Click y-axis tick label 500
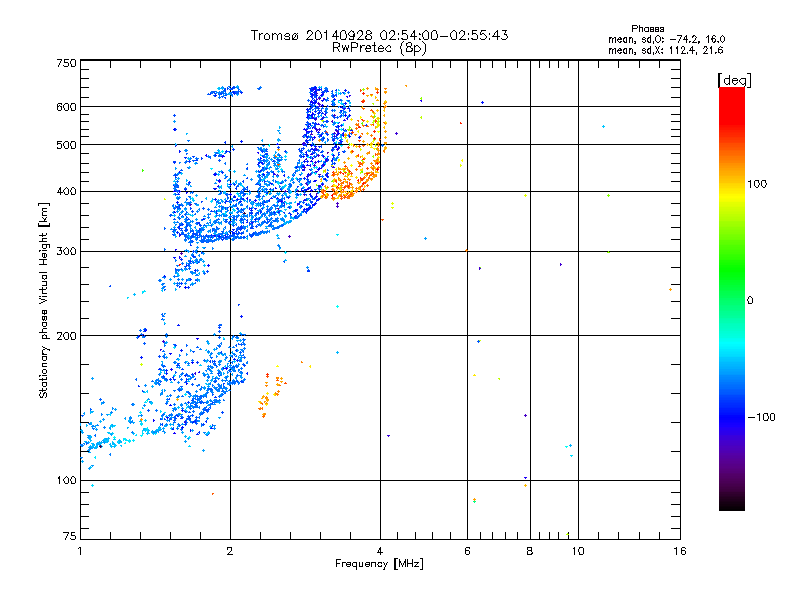The height and width of the screenshot is (600, 800). click(x=67, y=145)
